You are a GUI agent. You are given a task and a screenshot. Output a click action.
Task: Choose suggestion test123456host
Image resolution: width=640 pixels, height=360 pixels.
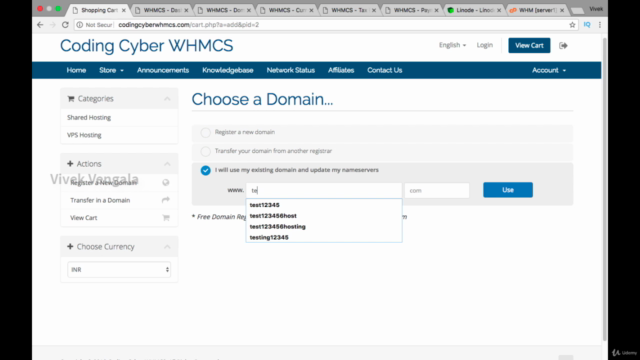pyautogui.click(x=273, y=216)
